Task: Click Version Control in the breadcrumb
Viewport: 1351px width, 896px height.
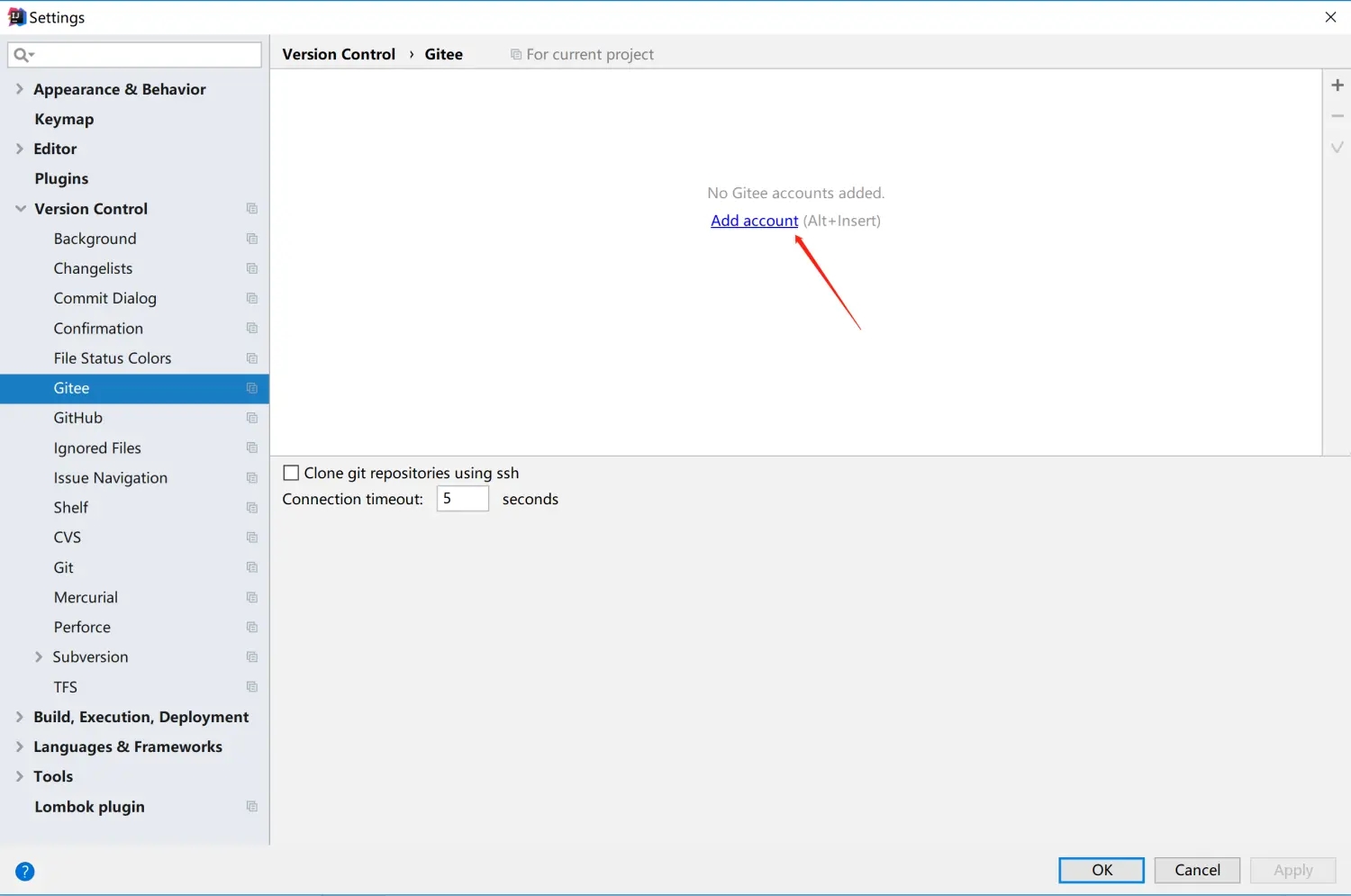Action: tap(339, 54)
